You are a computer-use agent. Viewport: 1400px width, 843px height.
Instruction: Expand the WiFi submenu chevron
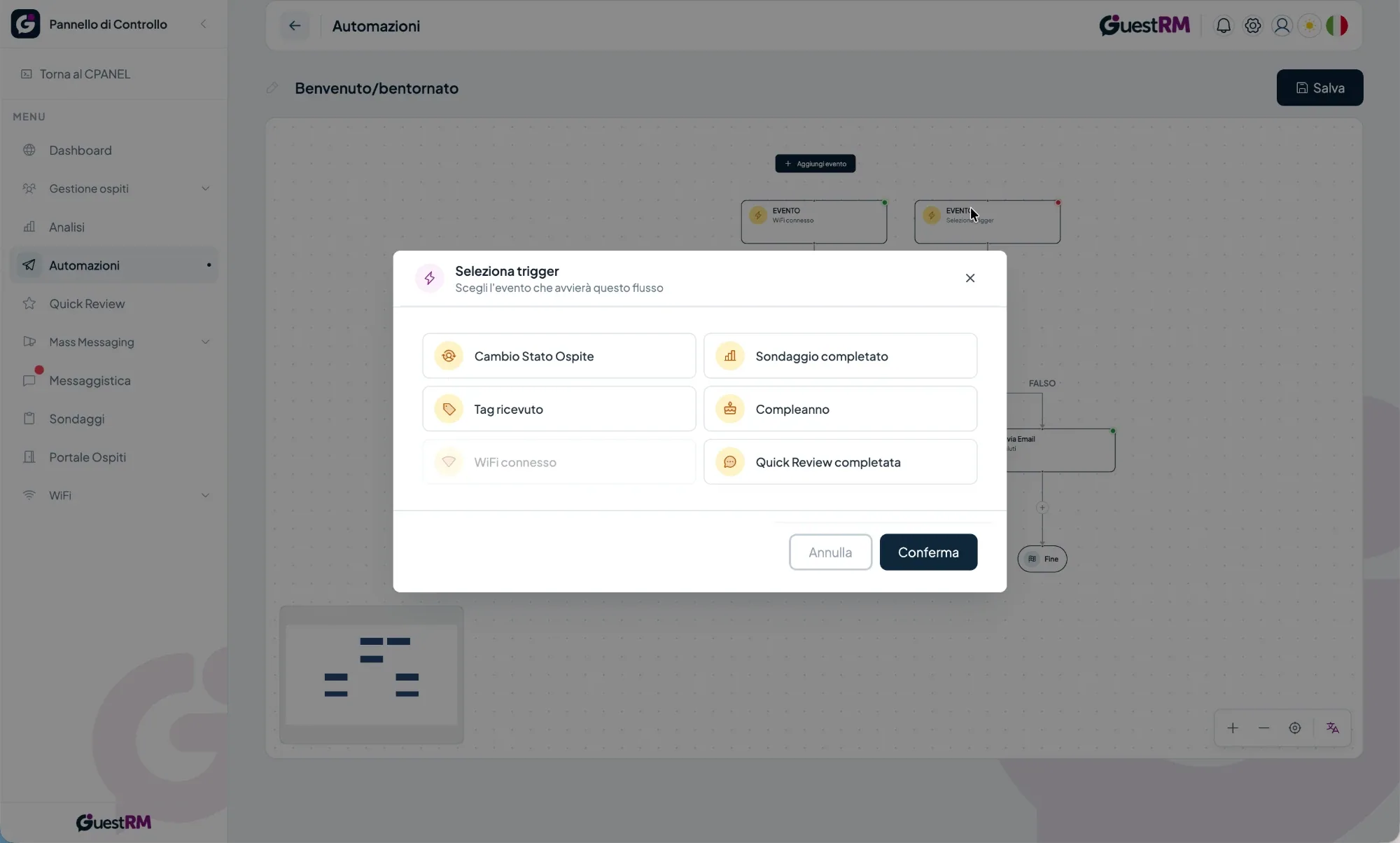[x=205, y=495]
